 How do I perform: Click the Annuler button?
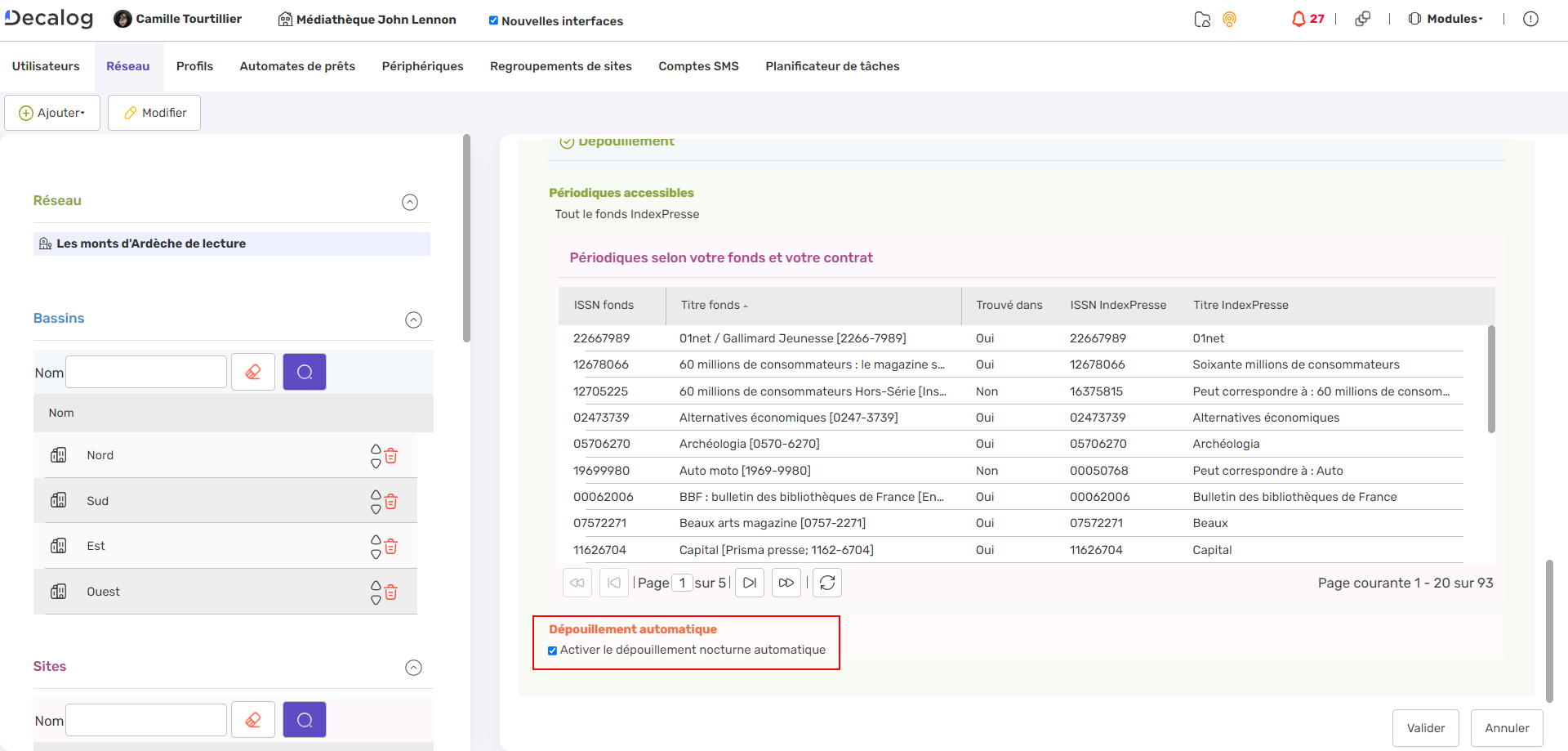pos(1506,728)
